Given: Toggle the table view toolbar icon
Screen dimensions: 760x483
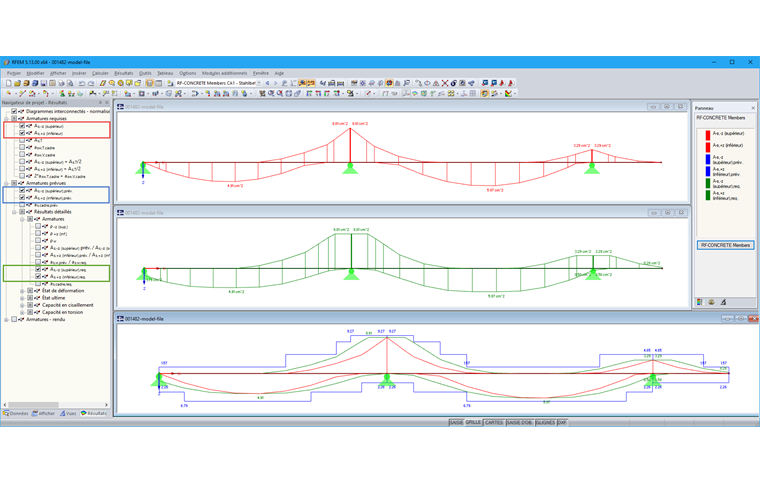Looking at the screenshot, I should 158,83.
